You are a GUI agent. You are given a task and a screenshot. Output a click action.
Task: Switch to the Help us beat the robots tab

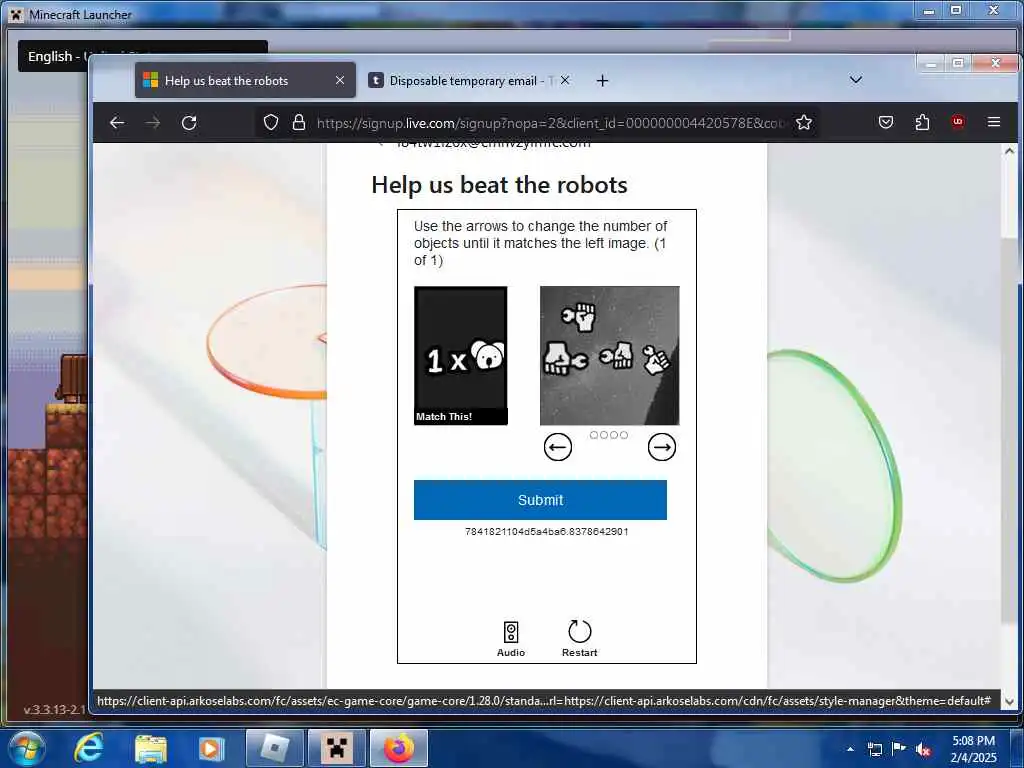tap(245, 80)
